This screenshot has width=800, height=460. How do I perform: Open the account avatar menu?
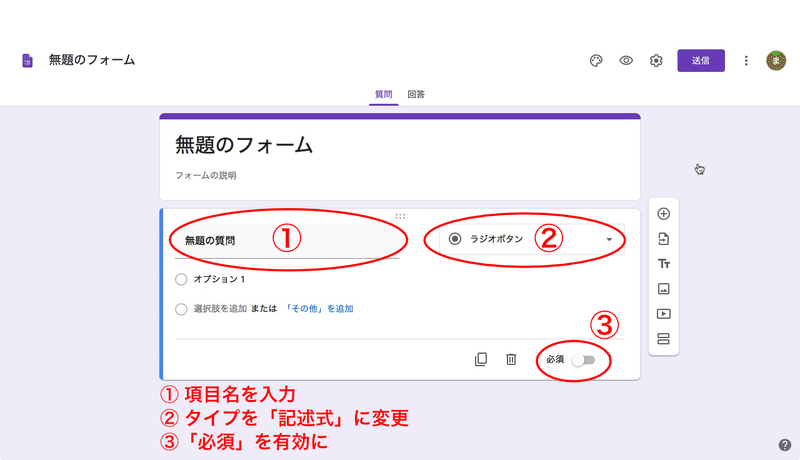(776, 61)
